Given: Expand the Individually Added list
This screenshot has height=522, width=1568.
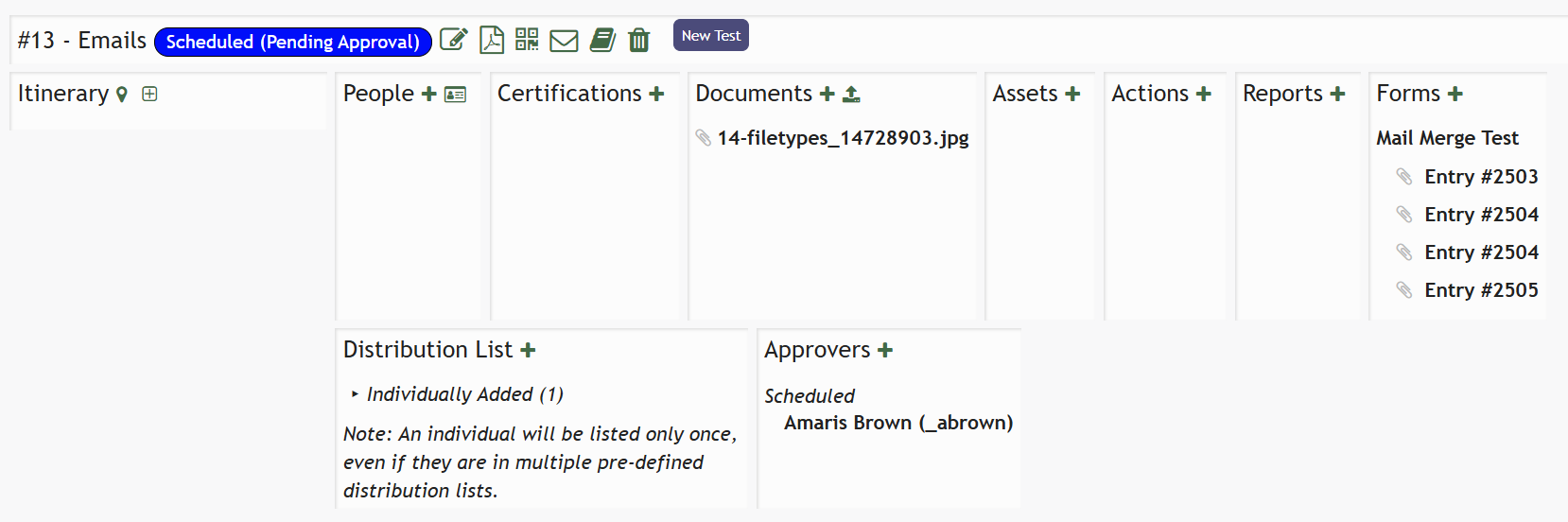Looking at the screenshot, I should tap(355, 394).
